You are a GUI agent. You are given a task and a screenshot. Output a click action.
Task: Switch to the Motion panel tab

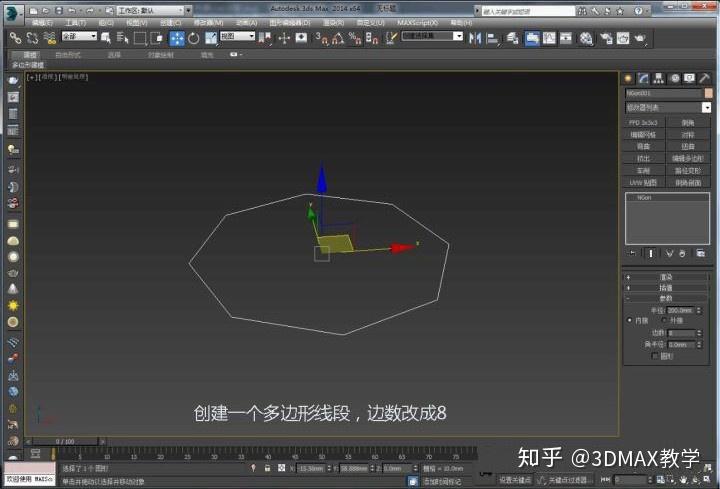pos(674,79)
